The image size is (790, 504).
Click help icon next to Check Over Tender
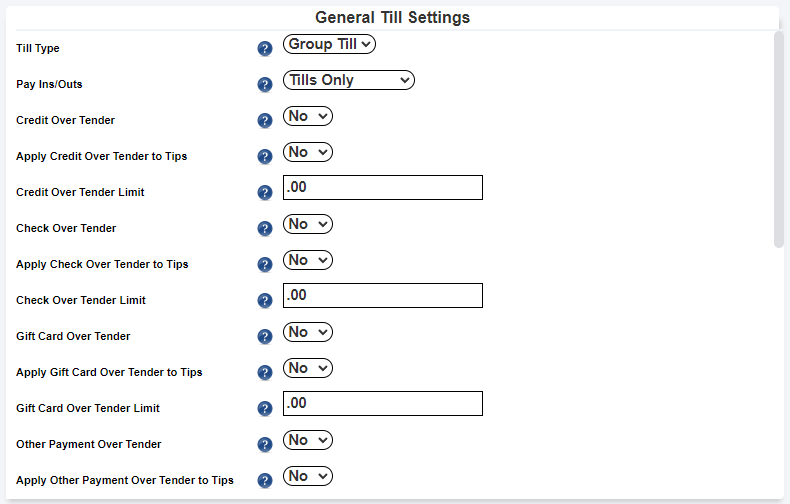click(265, 229)
